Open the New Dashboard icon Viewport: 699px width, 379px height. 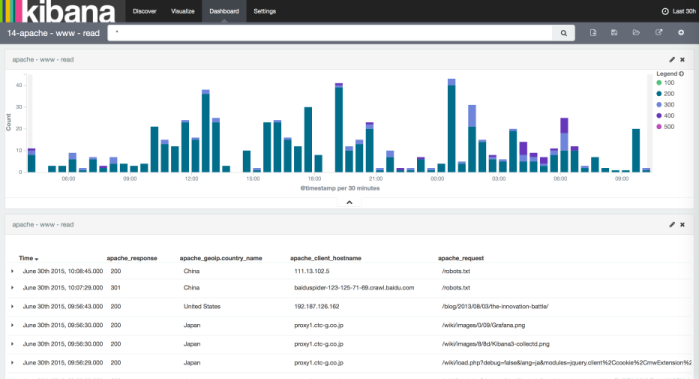click(593, 33)
